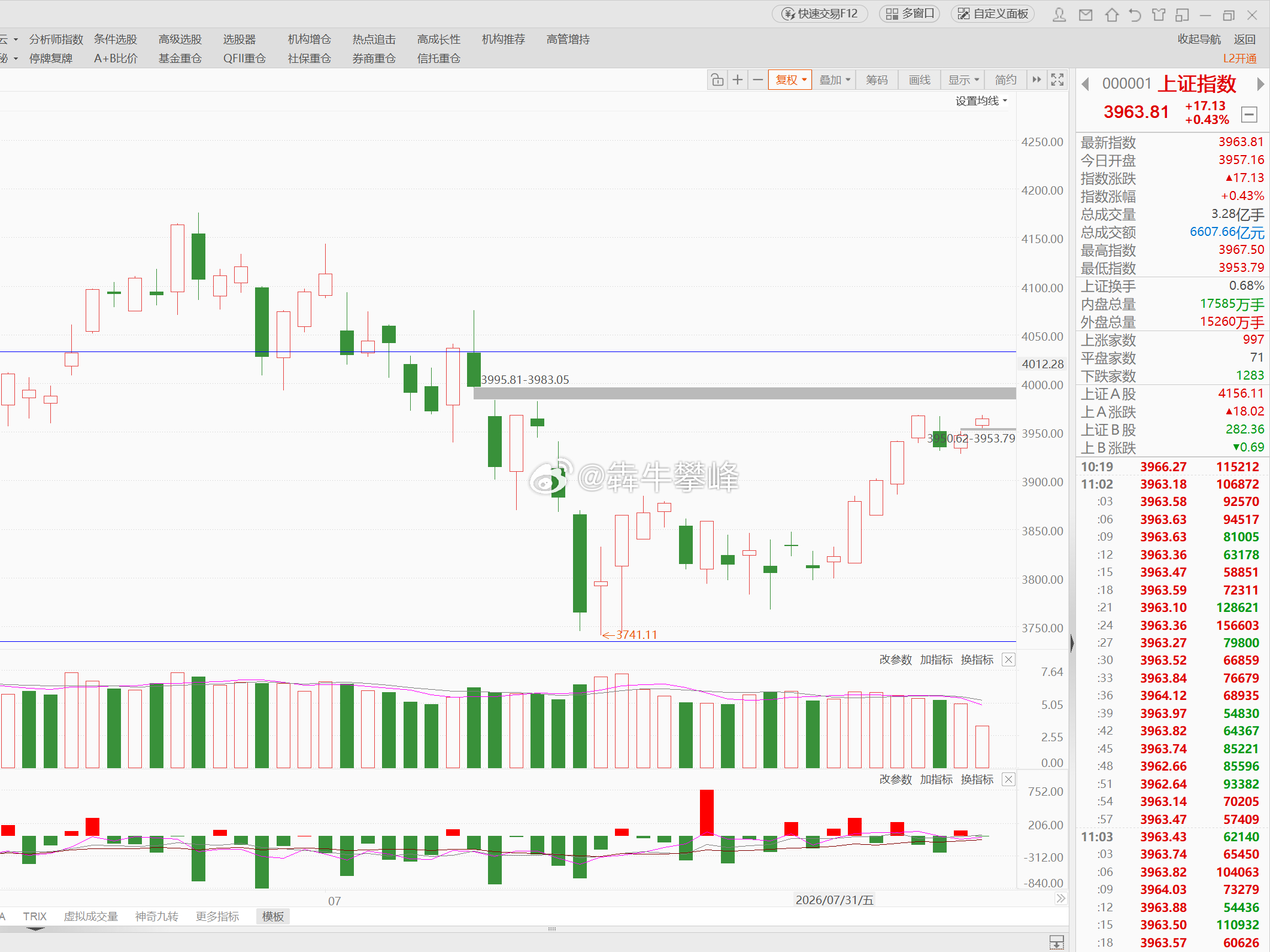The width and height of the screenshot is (1270, 952).
Task: Toggle the 筹码 chip distribution view
Action: coord(877,80)
